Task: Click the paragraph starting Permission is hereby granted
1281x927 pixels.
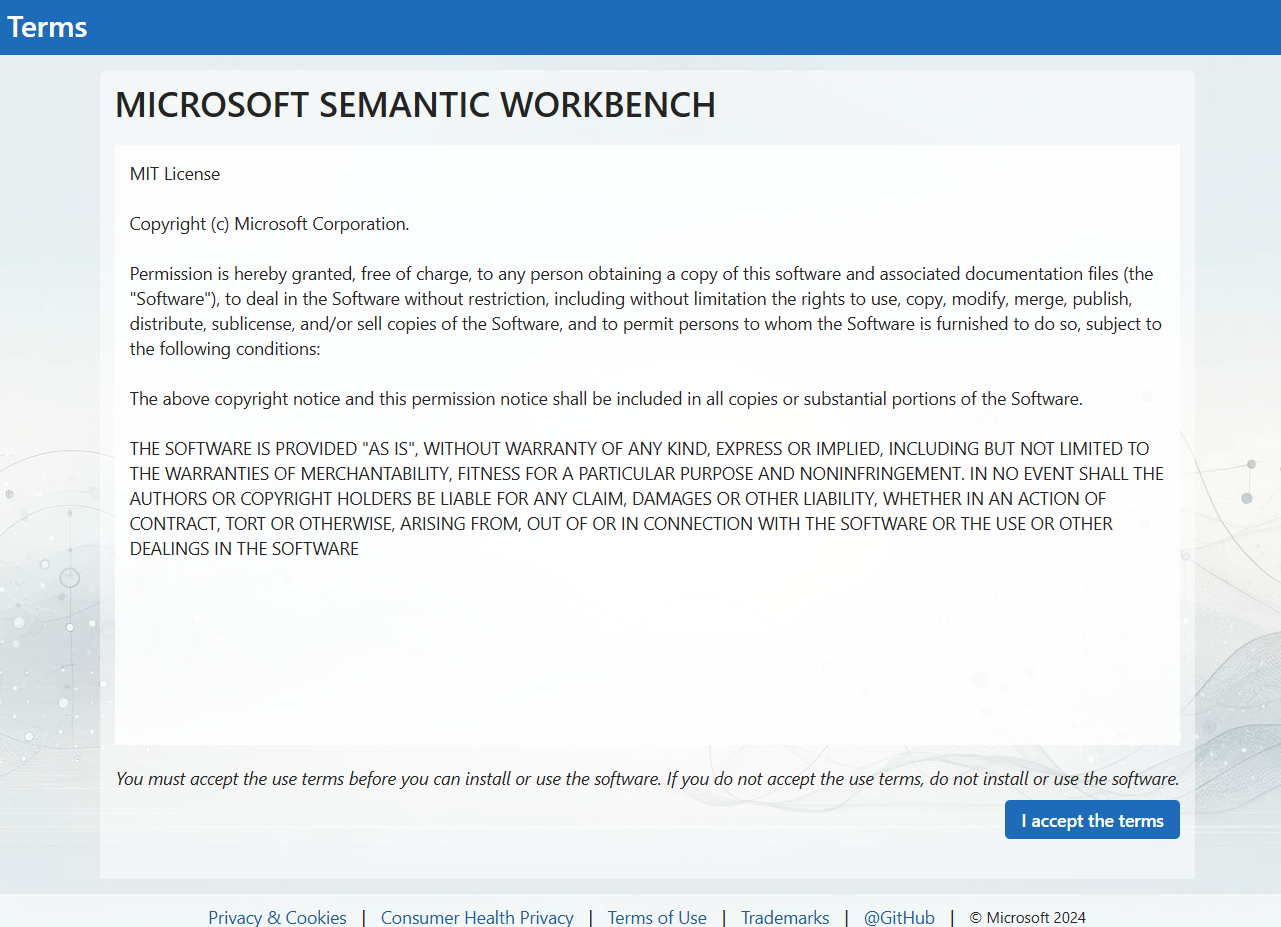Action: (x=646, y=311)
